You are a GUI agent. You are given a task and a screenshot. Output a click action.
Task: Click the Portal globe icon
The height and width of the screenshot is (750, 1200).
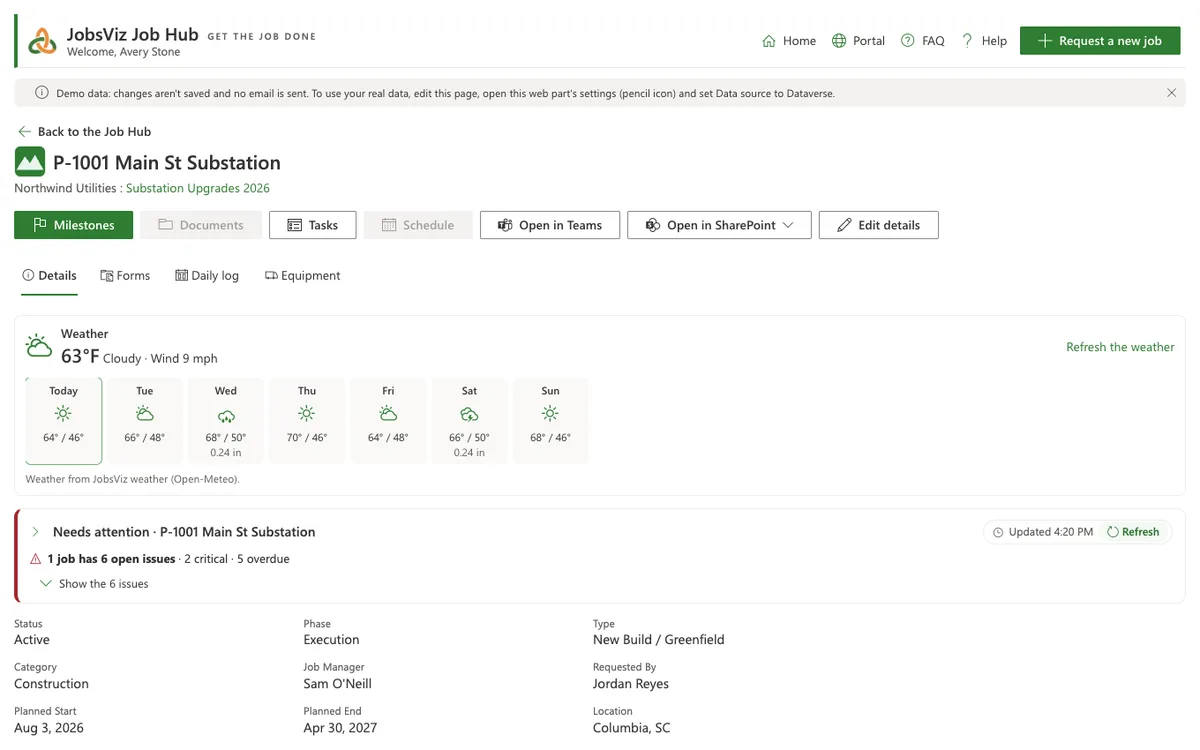pos(839,41)
